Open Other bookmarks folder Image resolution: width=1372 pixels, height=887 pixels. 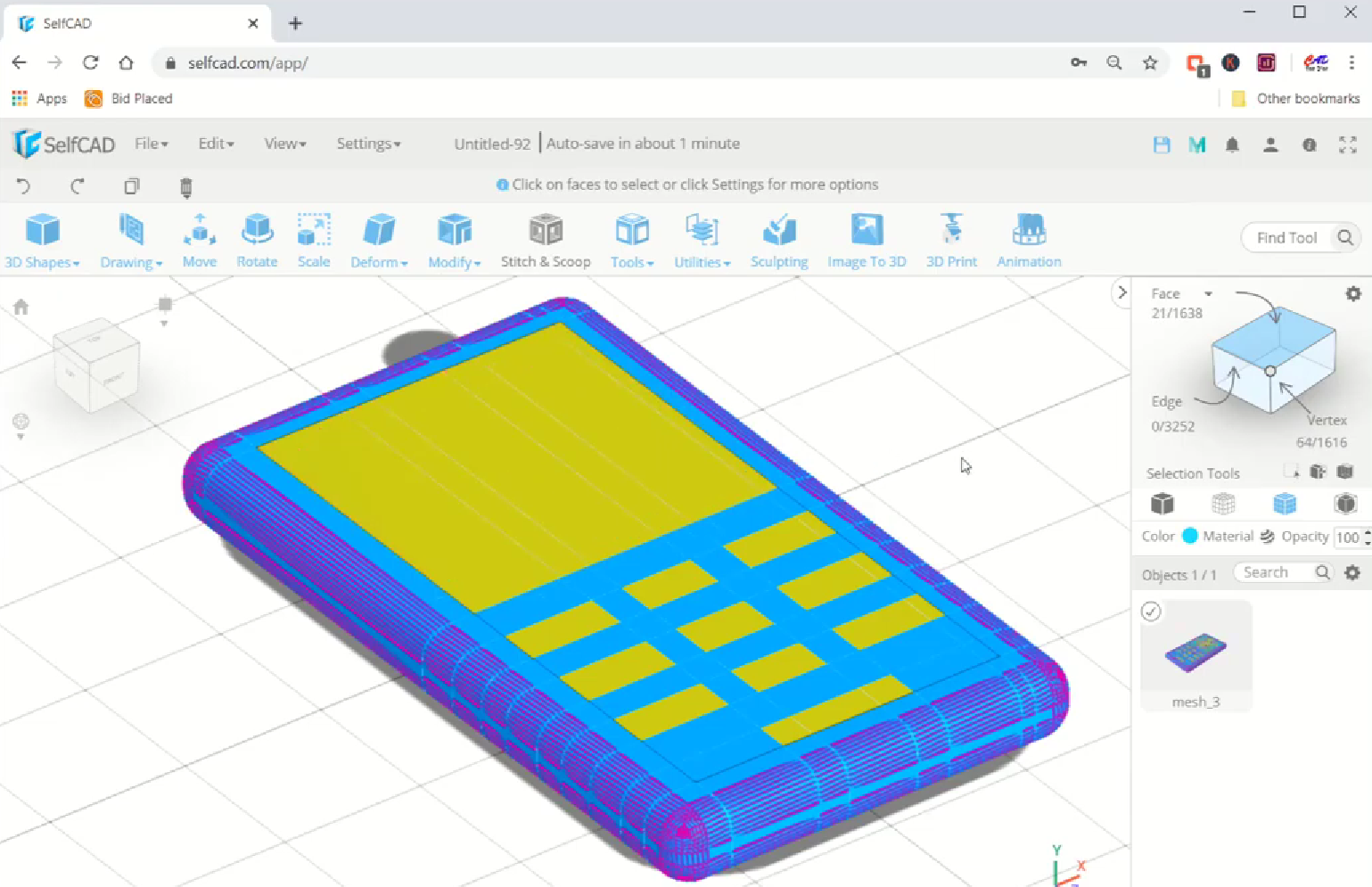coord(1295,98)
